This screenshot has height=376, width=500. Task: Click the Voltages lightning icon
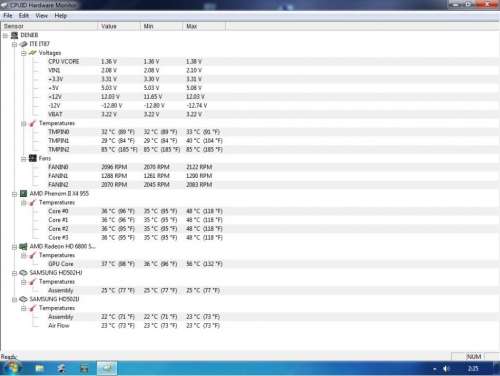tap(33, 53)
